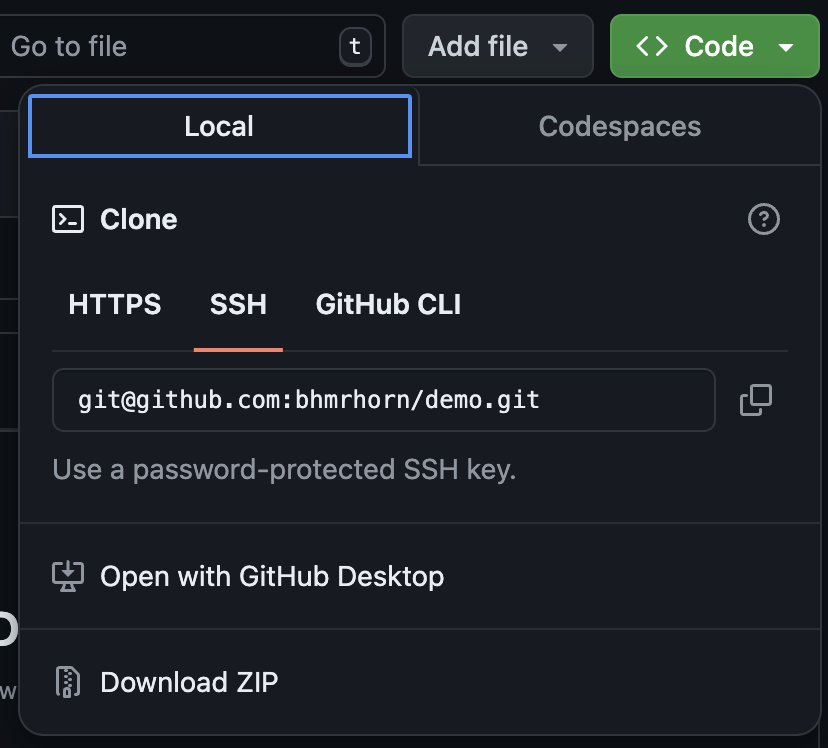The height and width of the screenshot is (748, 828).
Task: Expand the Add file dropdown arrow
Action: coord(560,47)
